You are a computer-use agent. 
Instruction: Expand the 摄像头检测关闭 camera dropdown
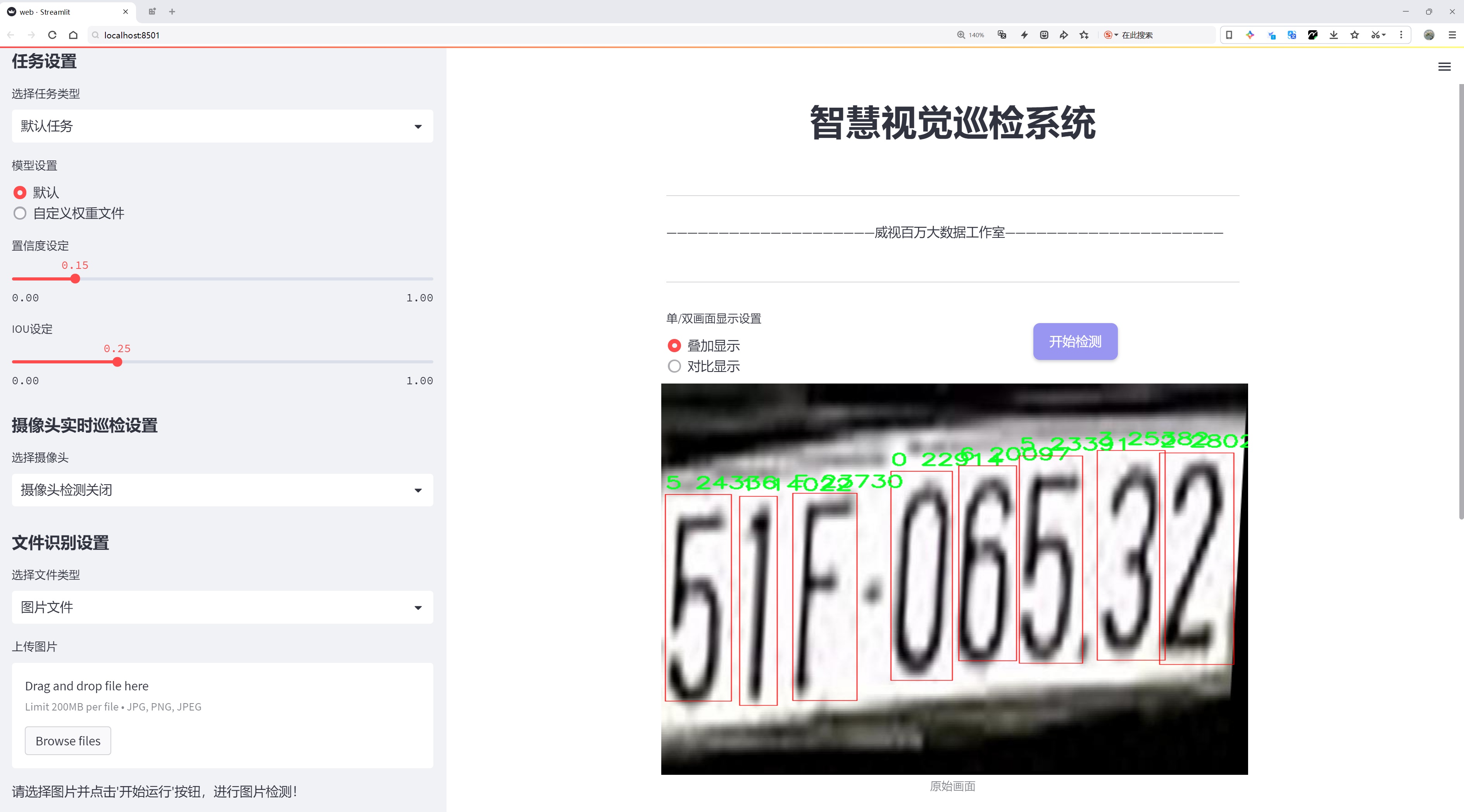pos(222,490)
